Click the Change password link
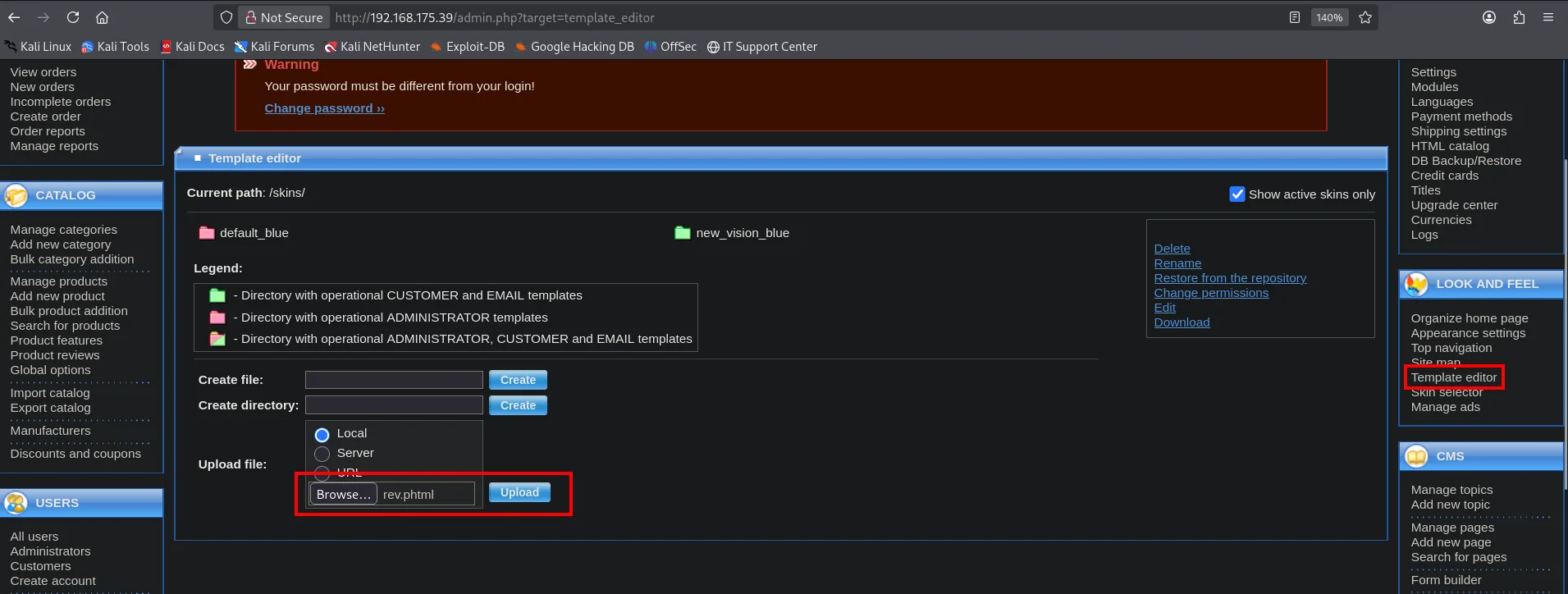 (324, 108)
